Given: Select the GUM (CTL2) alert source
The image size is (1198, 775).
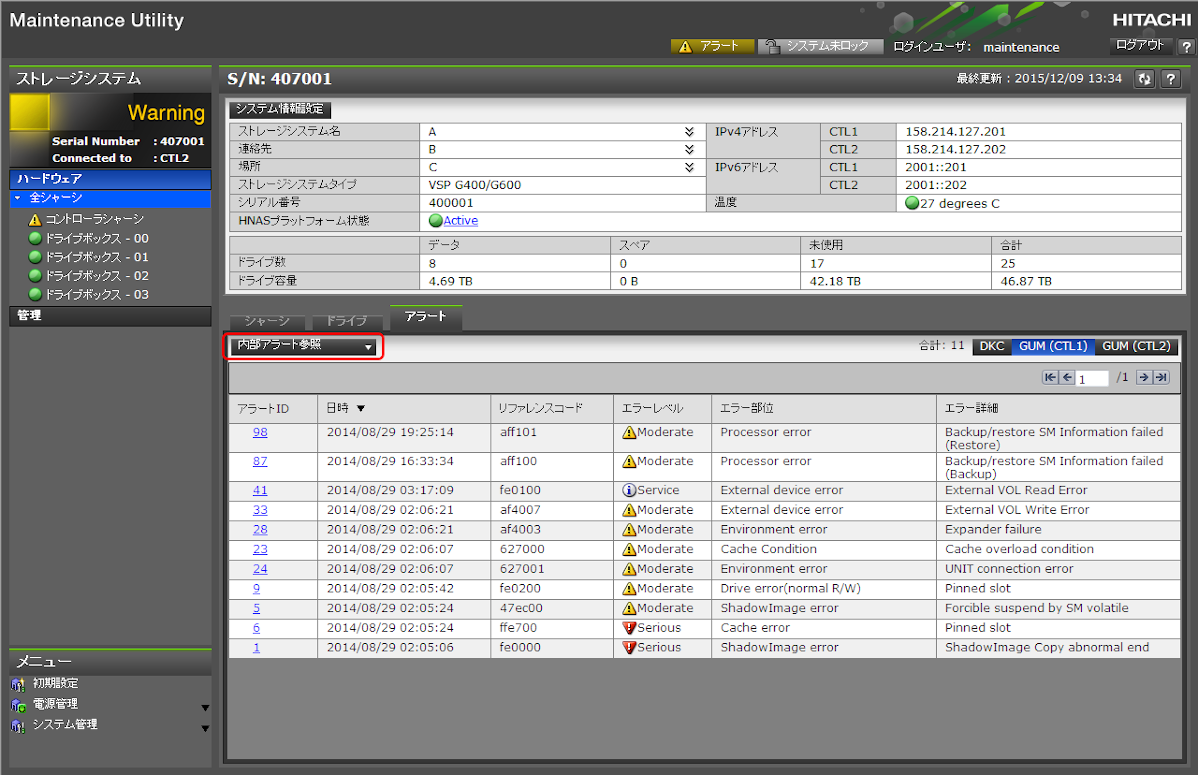Looking at the screenshot, I should 1136,346.
